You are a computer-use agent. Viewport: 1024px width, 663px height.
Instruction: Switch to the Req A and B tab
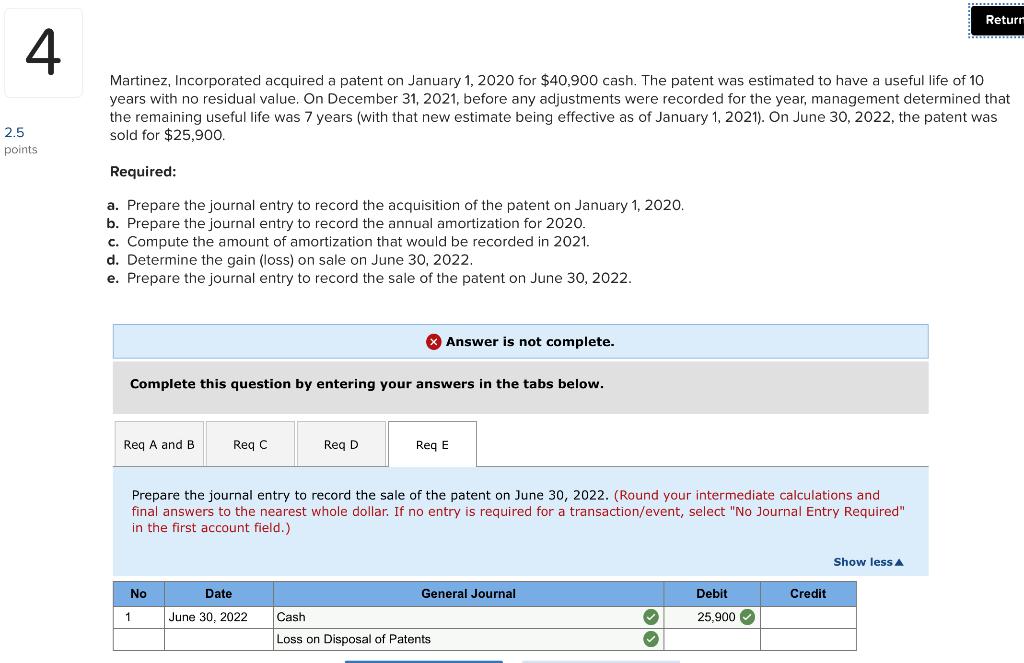tap(158, 443)
